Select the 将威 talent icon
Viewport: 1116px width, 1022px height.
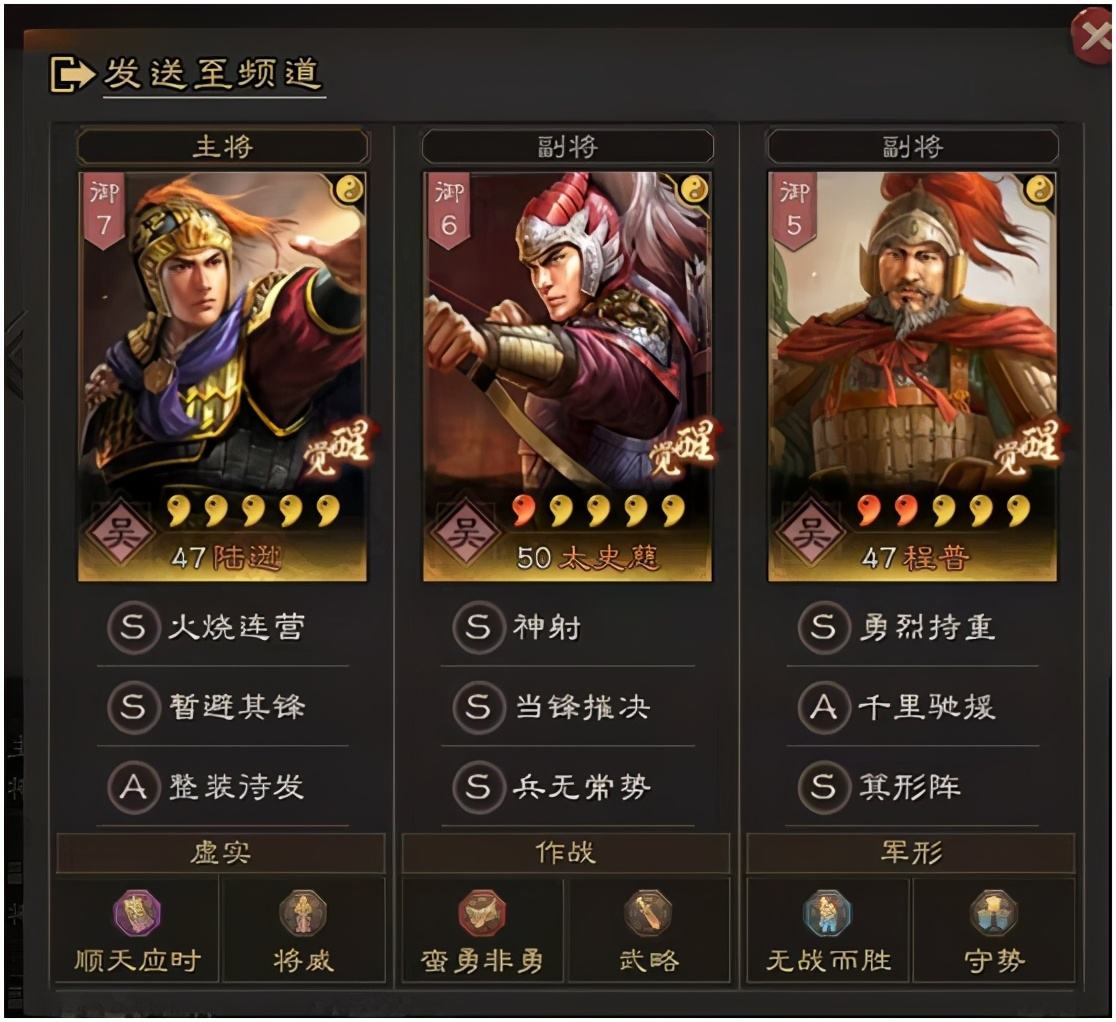click(302, 913)
